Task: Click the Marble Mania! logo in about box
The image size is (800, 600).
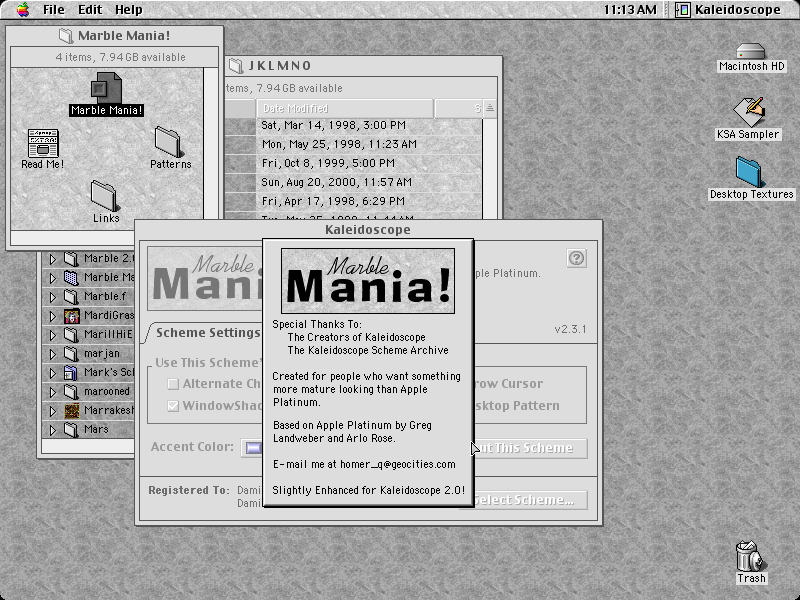Action: pyautogui.click(x=368, y=281)
